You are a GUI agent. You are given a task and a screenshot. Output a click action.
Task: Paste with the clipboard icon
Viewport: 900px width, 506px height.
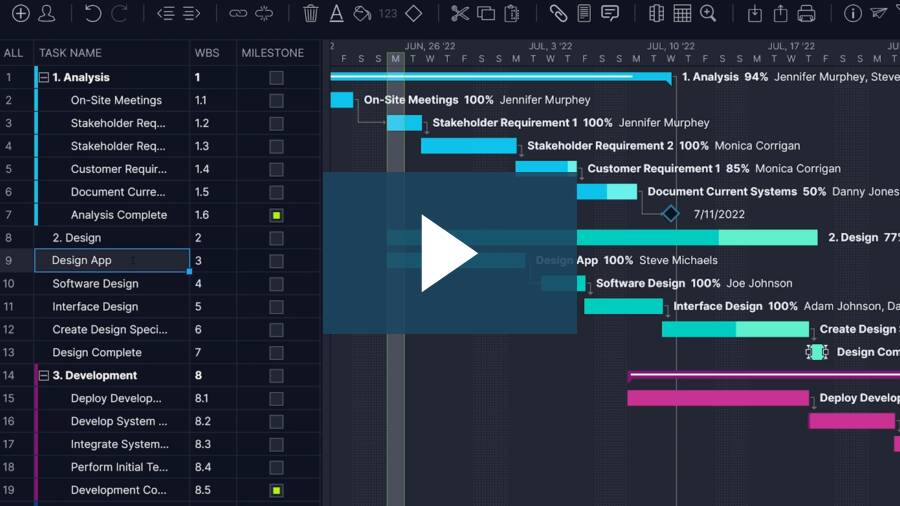pyautogui.click(x=511, y=13)
